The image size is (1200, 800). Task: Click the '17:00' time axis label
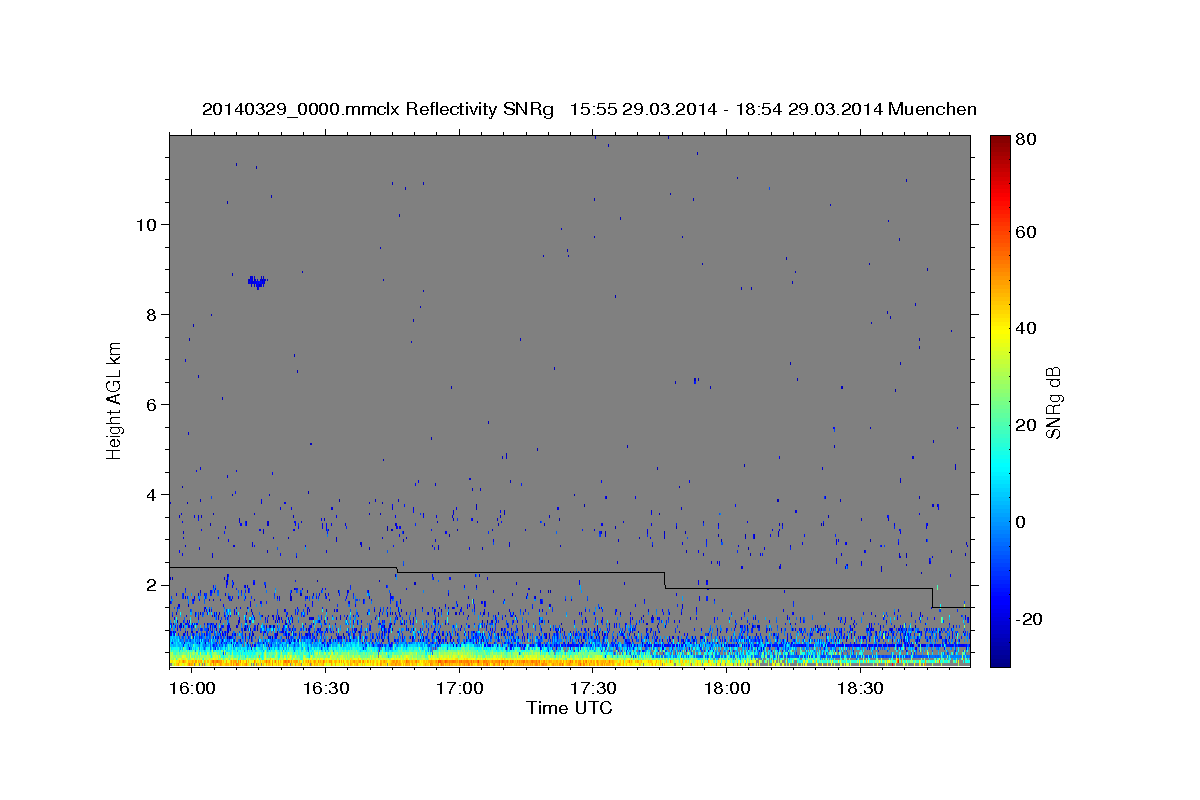[x=459, y=689]
